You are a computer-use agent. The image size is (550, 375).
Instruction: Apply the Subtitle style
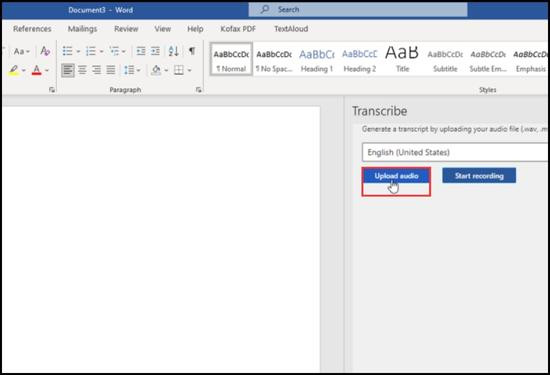tap(445, 60)
